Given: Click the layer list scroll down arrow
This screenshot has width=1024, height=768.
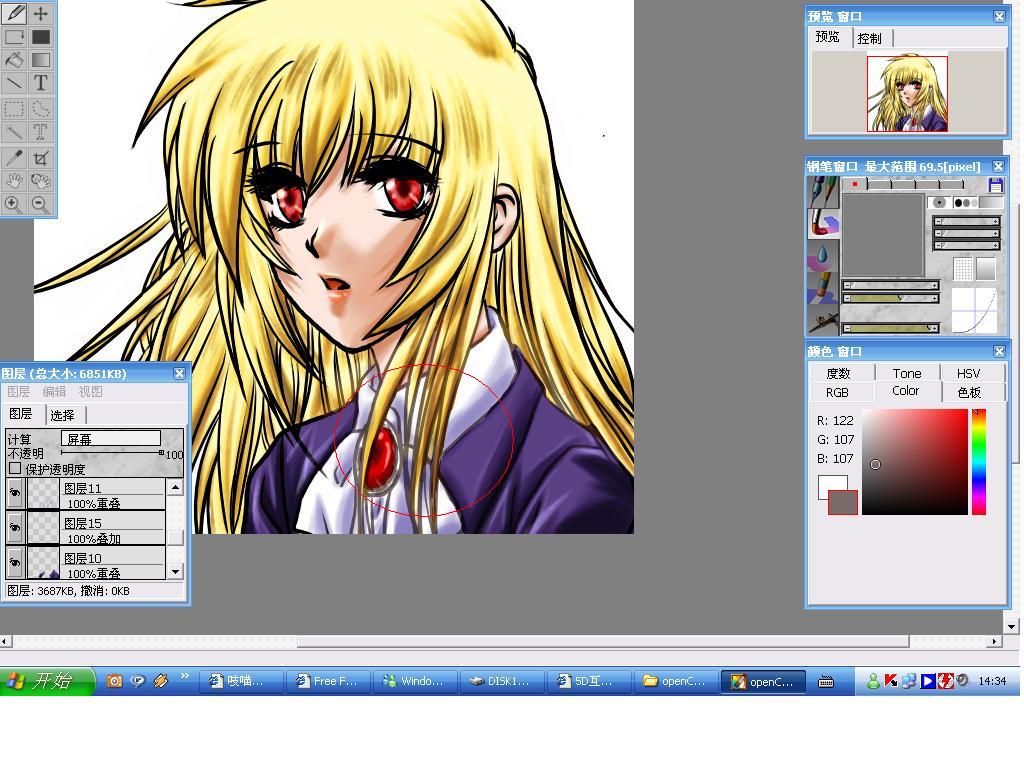Looking at the screenshot, I should coord(175,571).
